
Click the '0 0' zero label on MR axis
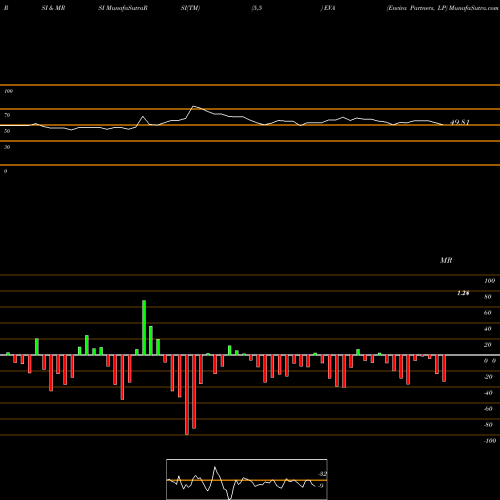point(490,361)
